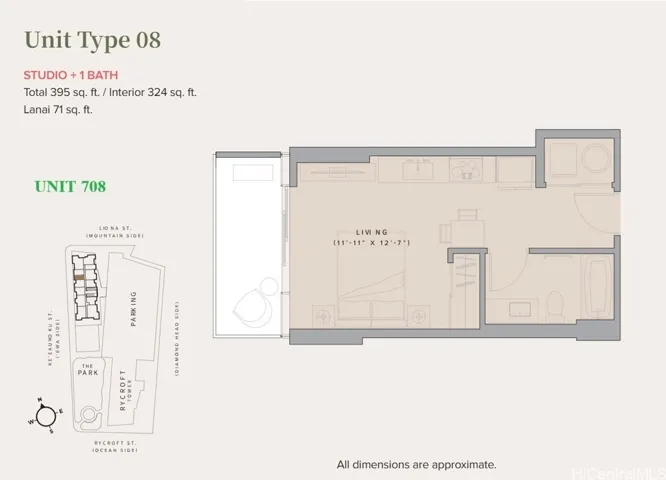Click the left bedside nightstand lamp
The image size is (666, 480).
(x=324, y=316)
